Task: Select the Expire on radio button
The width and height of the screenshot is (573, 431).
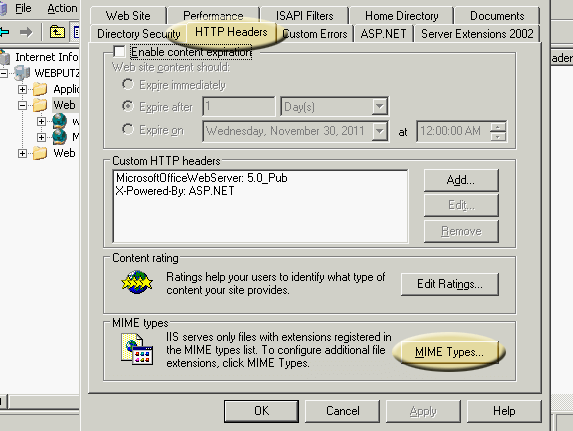Action: click(128, 129)
